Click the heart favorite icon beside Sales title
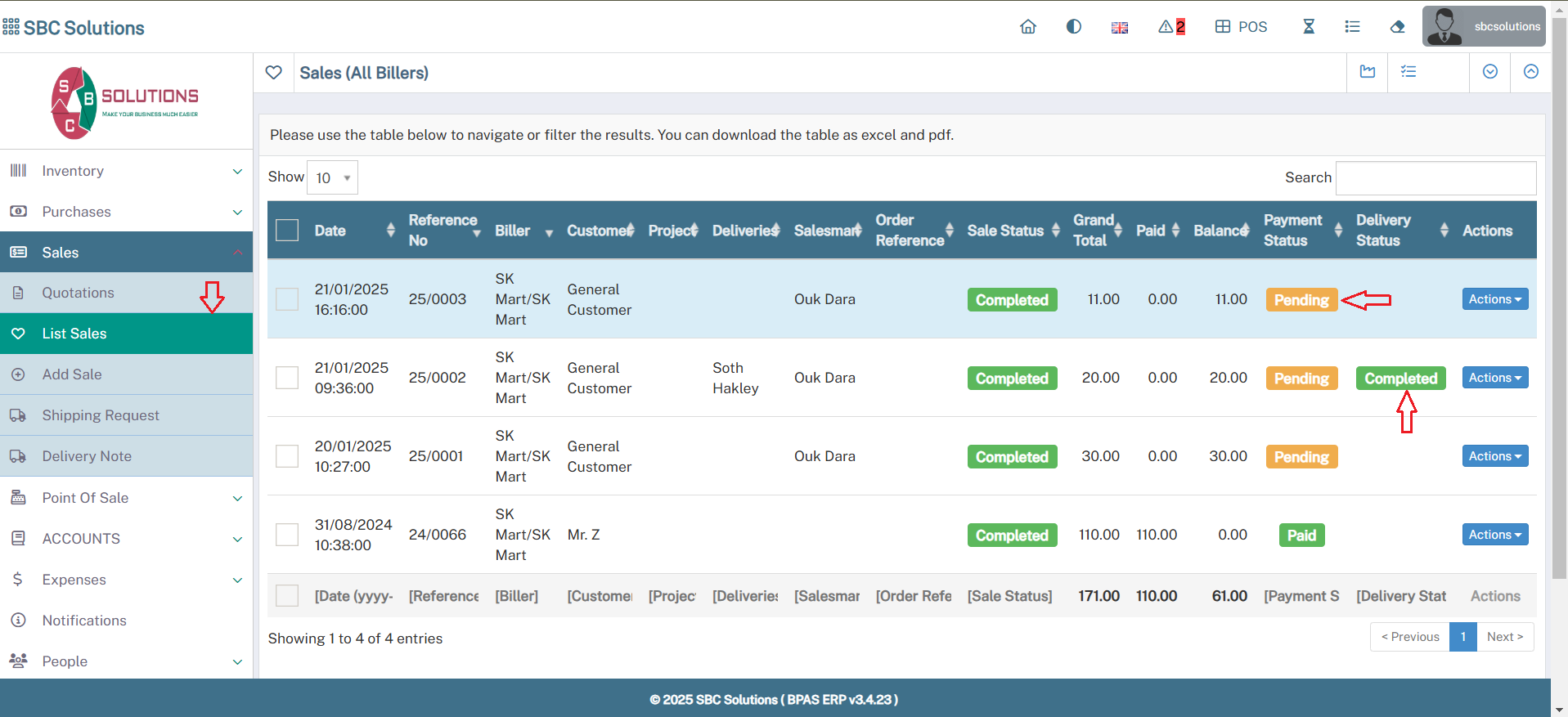This screenshot has width=1568, height=717. [x=274, y=73]
